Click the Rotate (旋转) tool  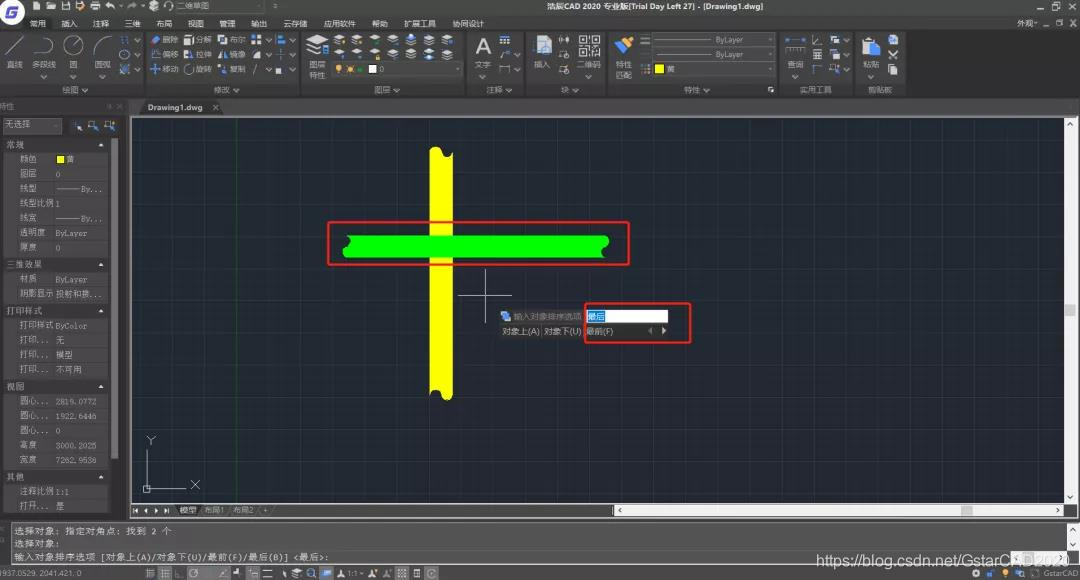[198, 69]
